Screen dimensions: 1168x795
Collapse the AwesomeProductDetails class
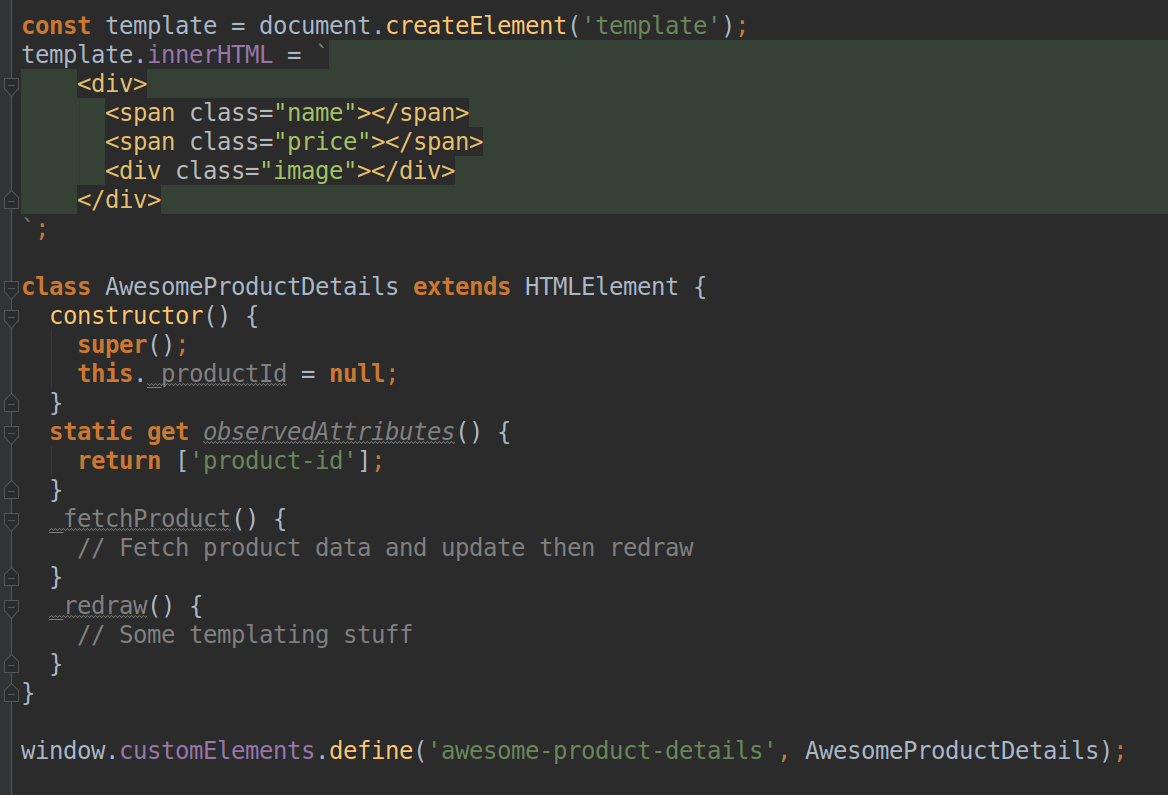pos(11,288)
